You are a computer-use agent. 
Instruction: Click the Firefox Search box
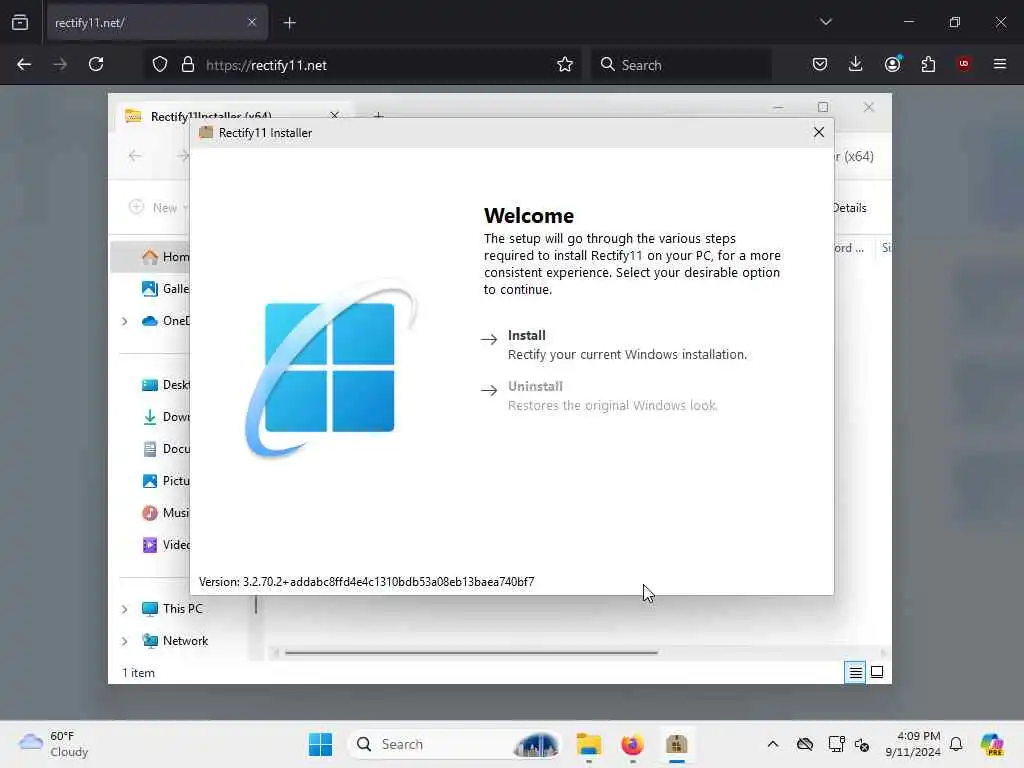[x=680, y=65]
